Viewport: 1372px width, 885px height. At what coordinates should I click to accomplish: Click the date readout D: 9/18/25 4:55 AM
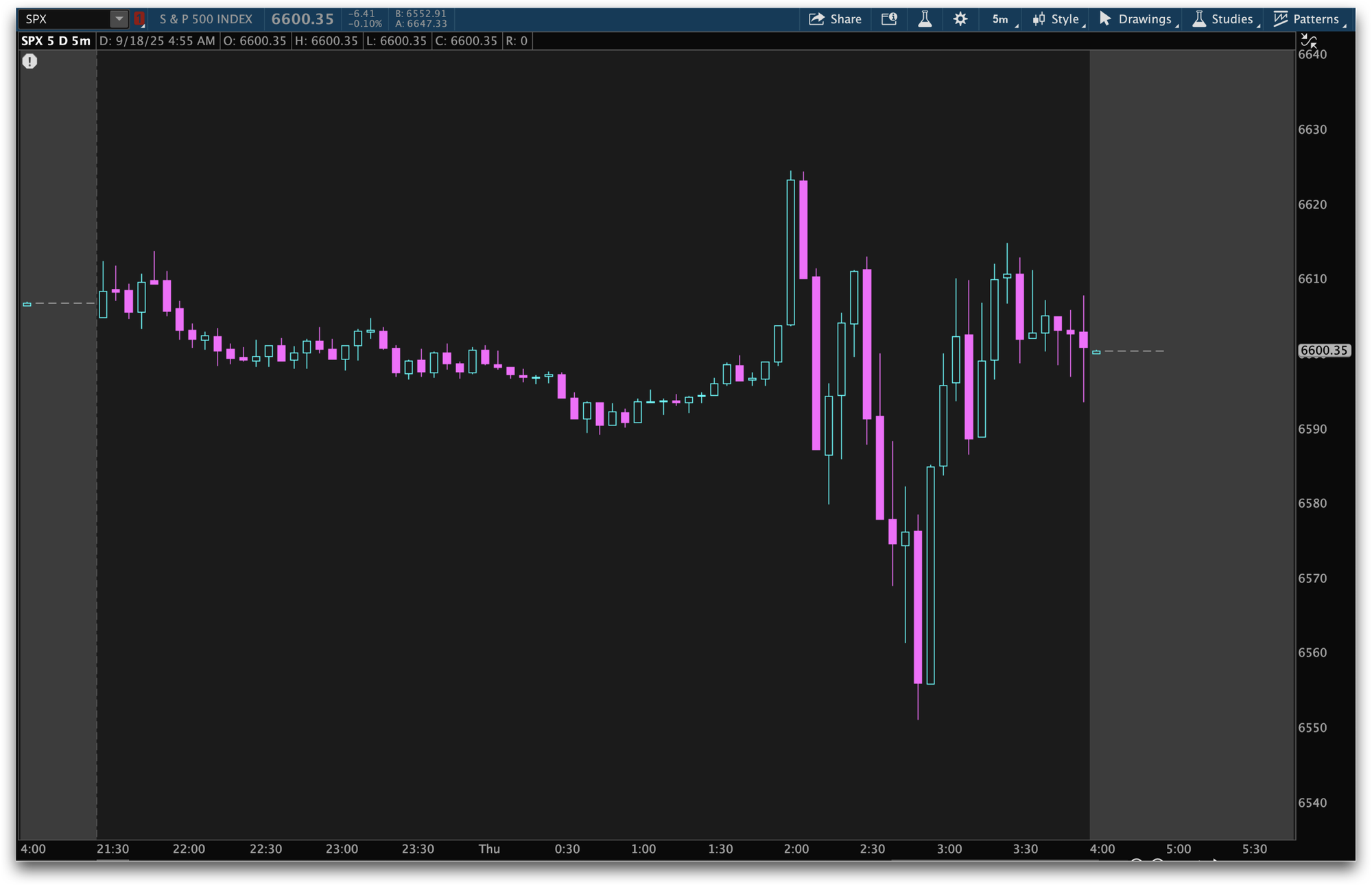pos(157,40)
